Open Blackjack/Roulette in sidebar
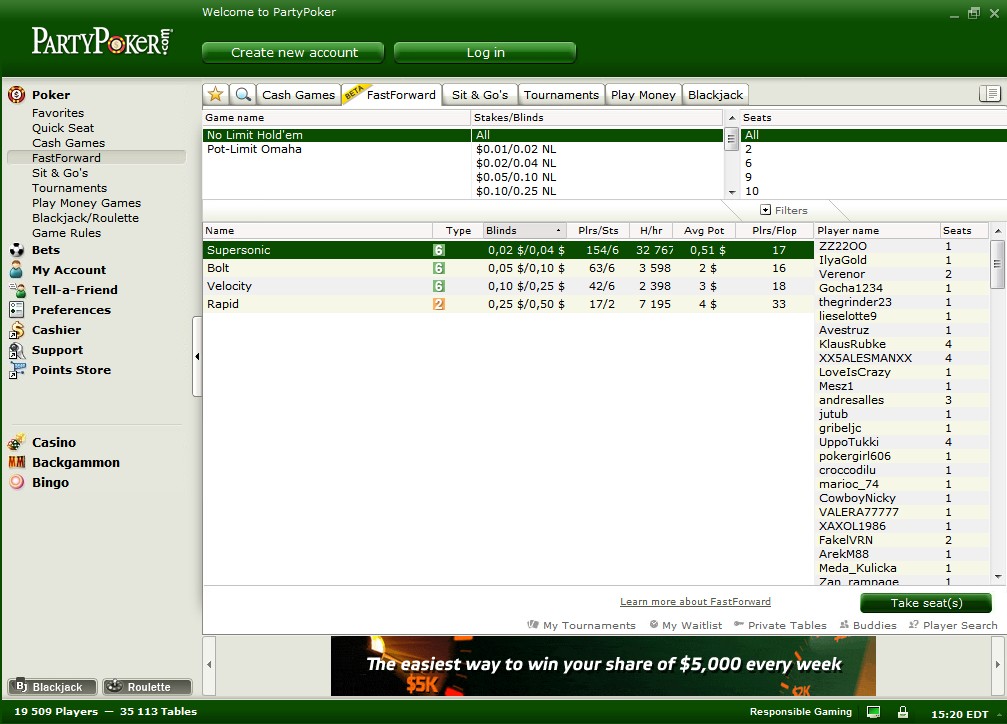The image size is (1007, 724). click(x=85, y=218)
